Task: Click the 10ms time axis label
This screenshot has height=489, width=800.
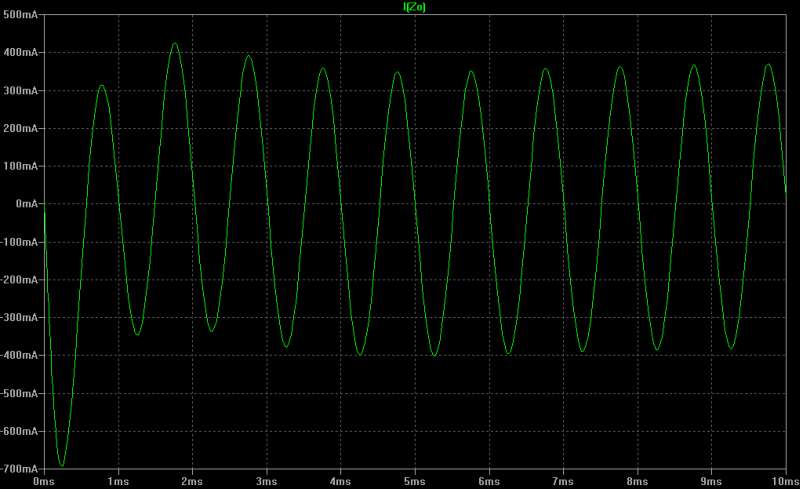Action: [785, 481]
